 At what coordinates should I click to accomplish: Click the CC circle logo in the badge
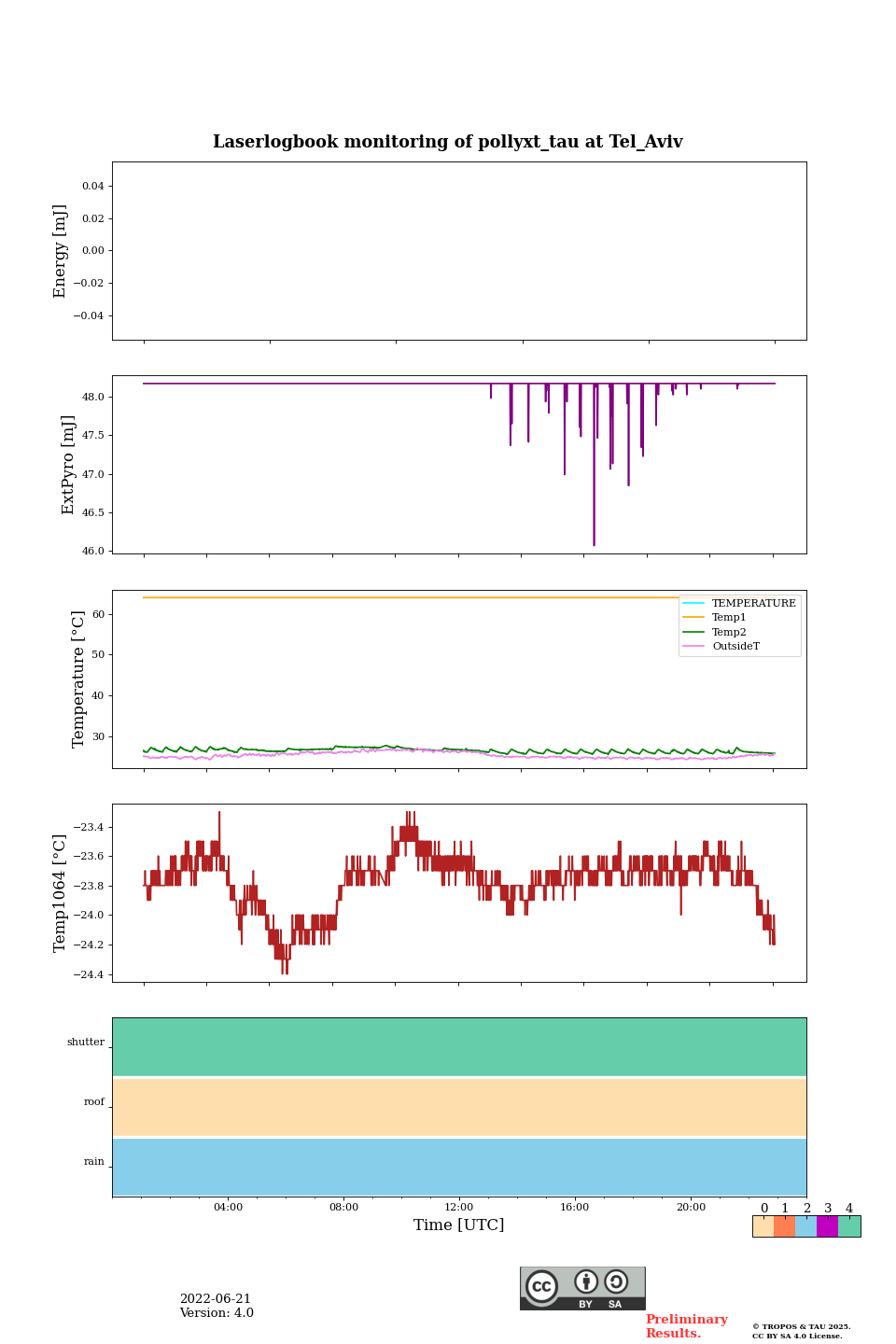(x=541, y=1286)
